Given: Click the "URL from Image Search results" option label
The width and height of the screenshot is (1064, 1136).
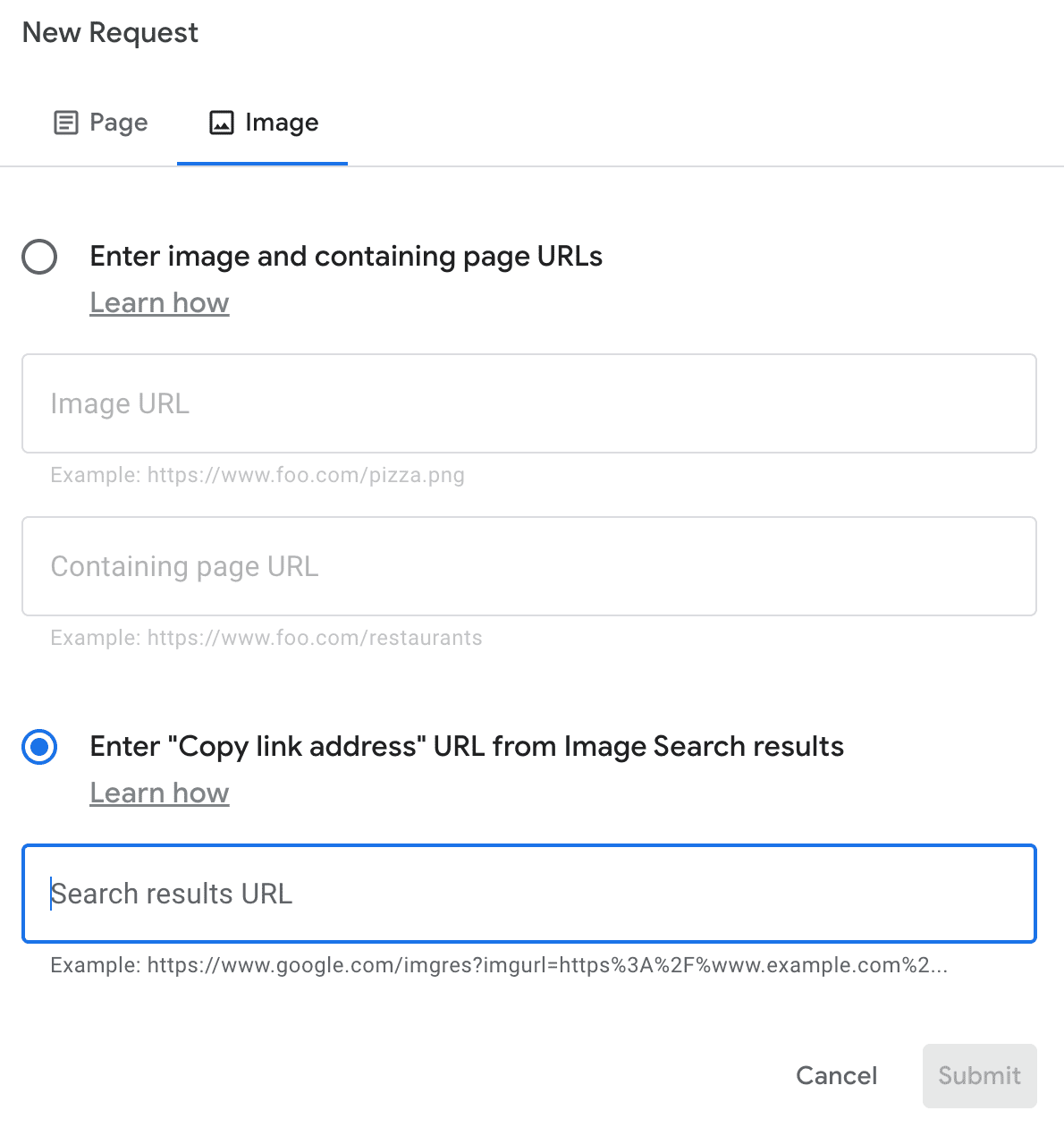Looking at the screenshot, I should (467, 747).
